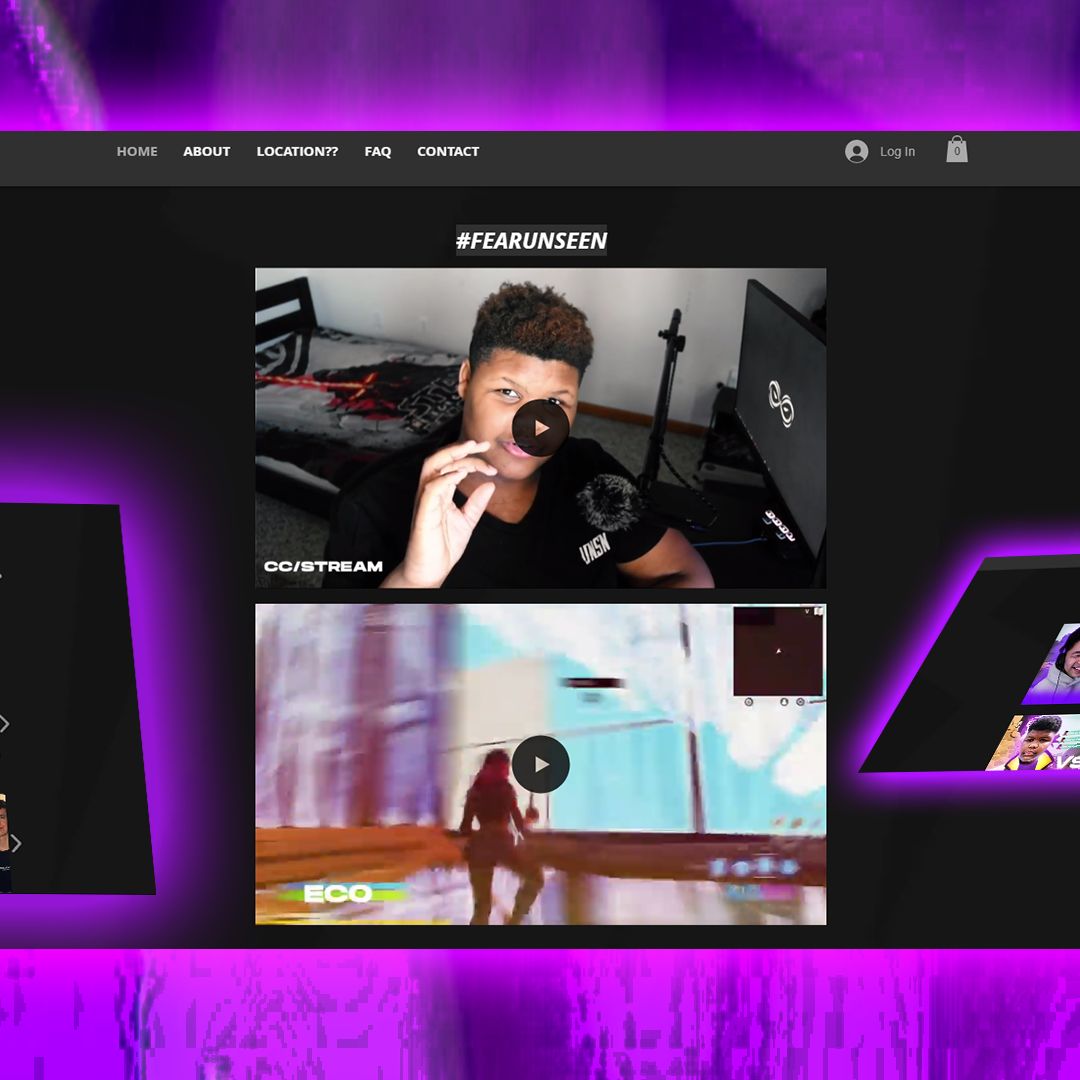1080x1080 pixels.
Task: Click the upper right chevron in the left panel
Action: (x=5, y=723)
